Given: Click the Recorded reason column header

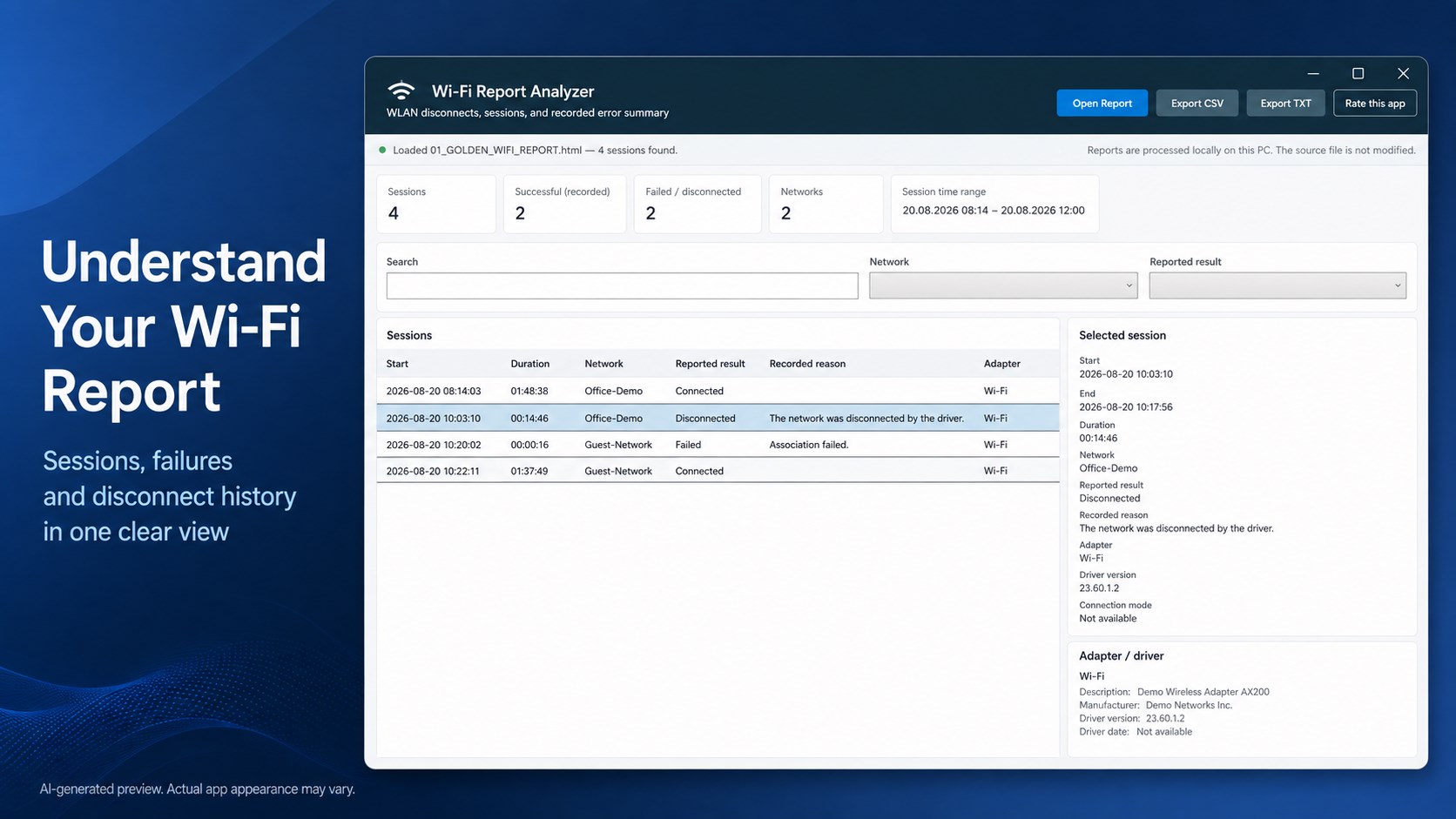Looking at the screenshot, I should click(x=807, y=364).
